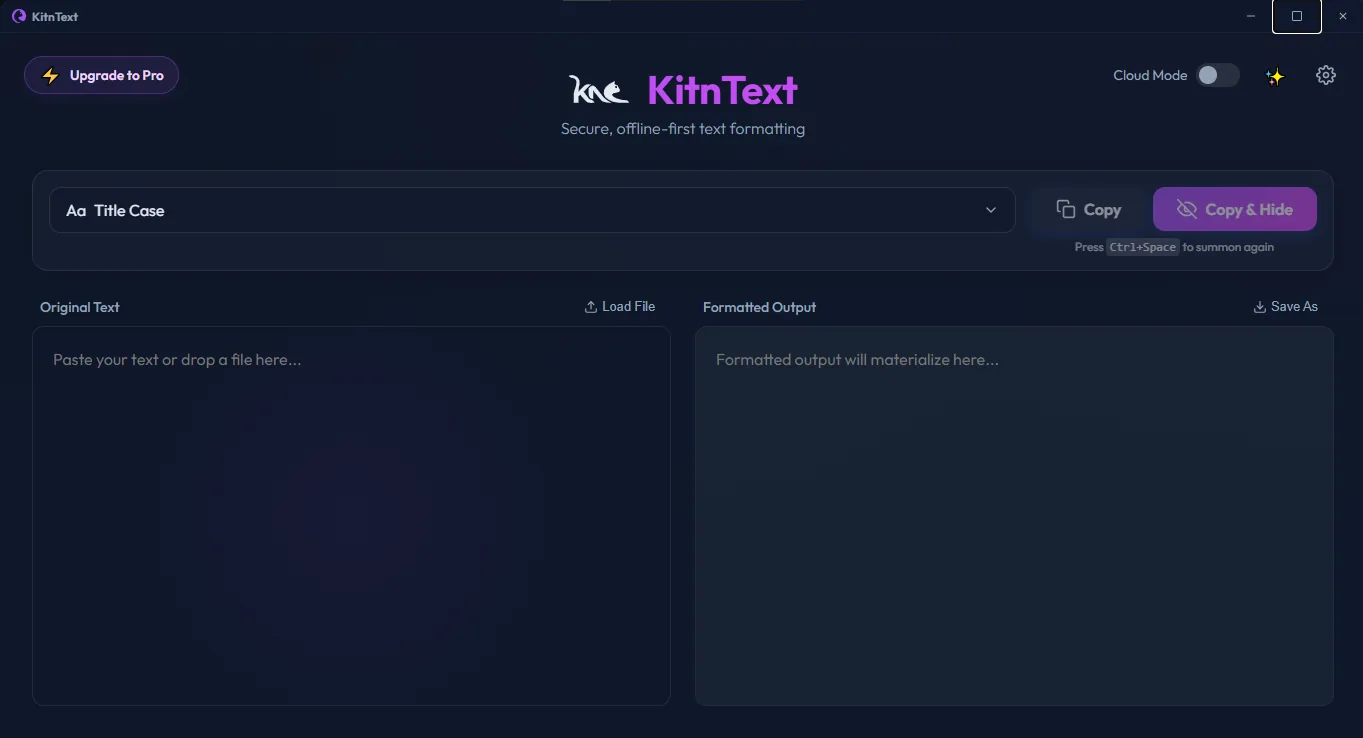The height and width of the screenshot is (738, 1363).
Task: Click the 'Cloud Mode' label text
Action: tap(1150, 75)
